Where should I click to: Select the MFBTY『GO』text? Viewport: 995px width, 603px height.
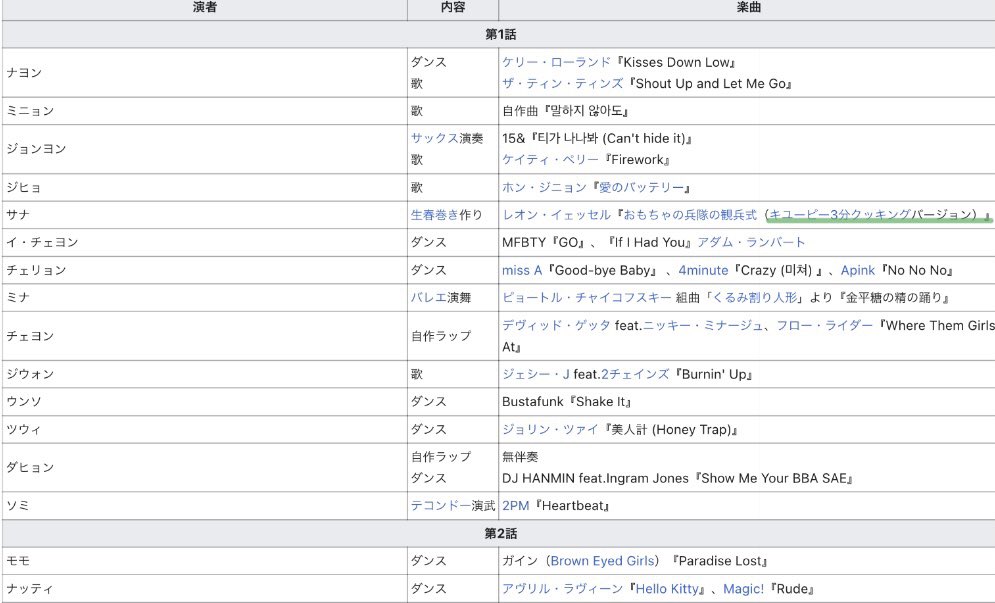(544, 242)
